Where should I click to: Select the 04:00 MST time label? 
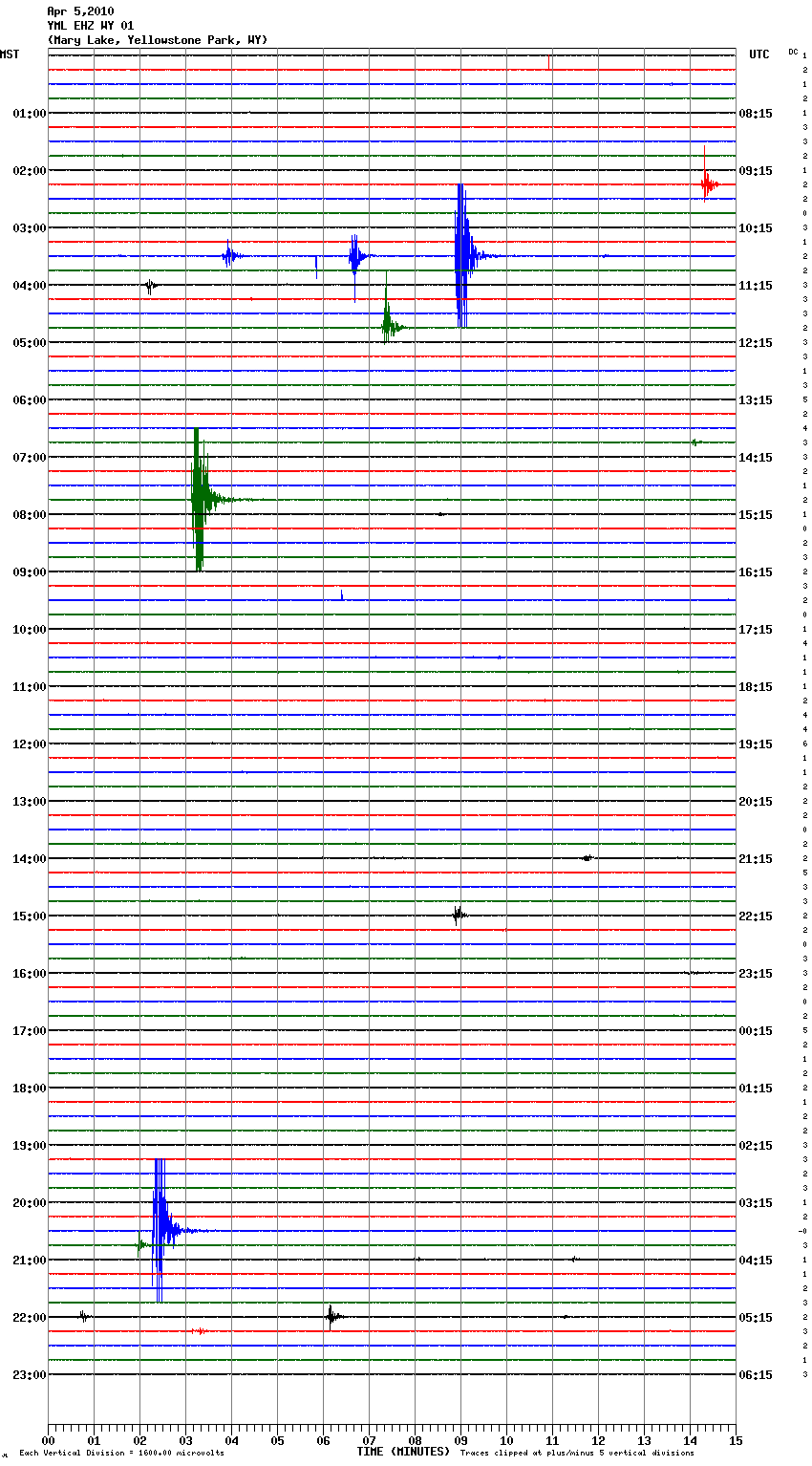[30, 286]
